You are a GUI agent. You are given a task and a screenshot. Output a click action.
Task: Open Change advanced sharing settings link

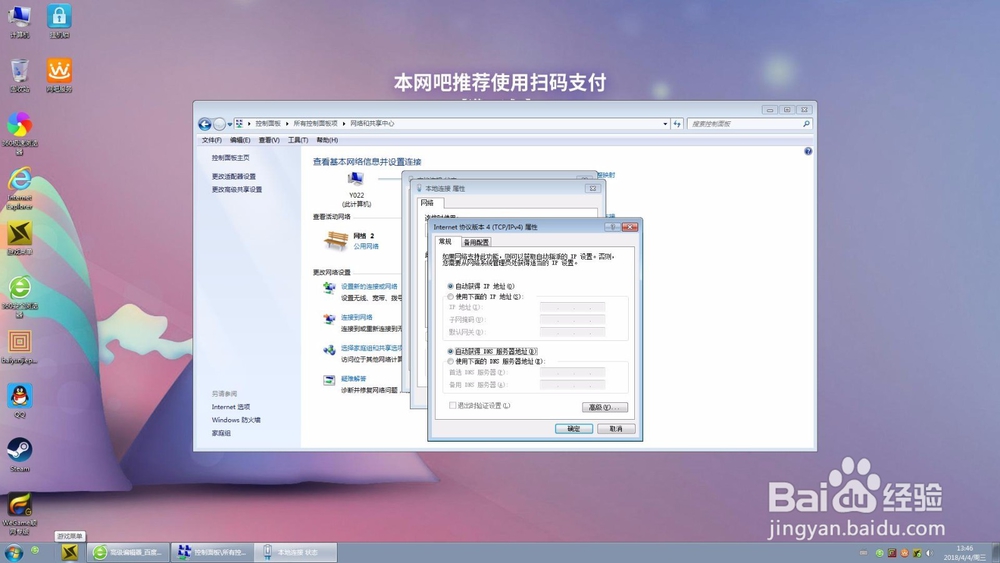click(x=237, y=189)
